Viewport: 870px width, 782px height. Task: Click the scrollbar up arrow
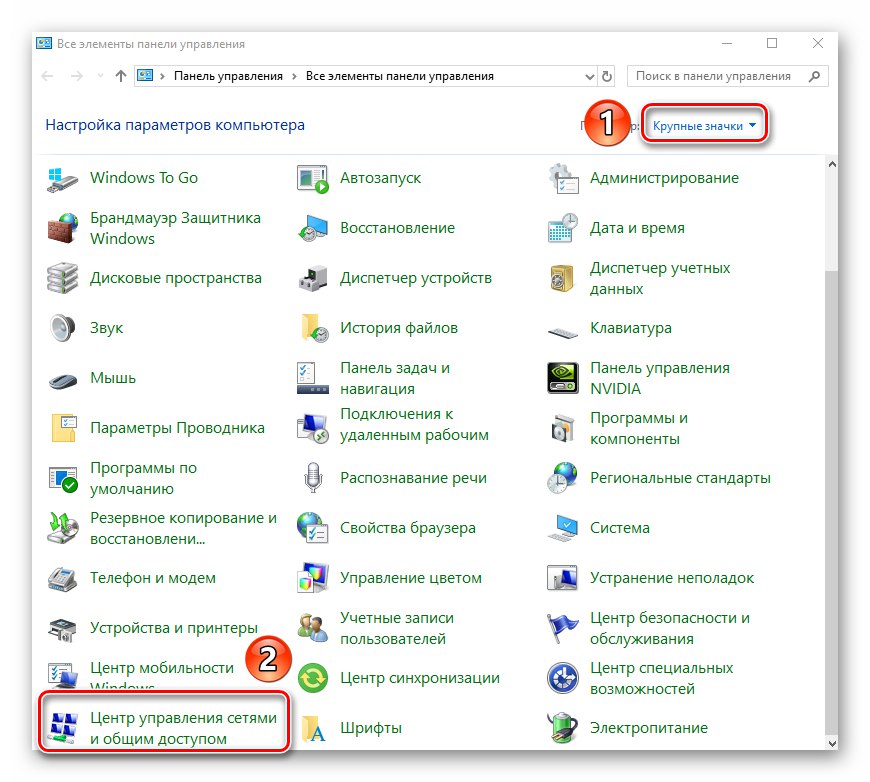[831, 164]
